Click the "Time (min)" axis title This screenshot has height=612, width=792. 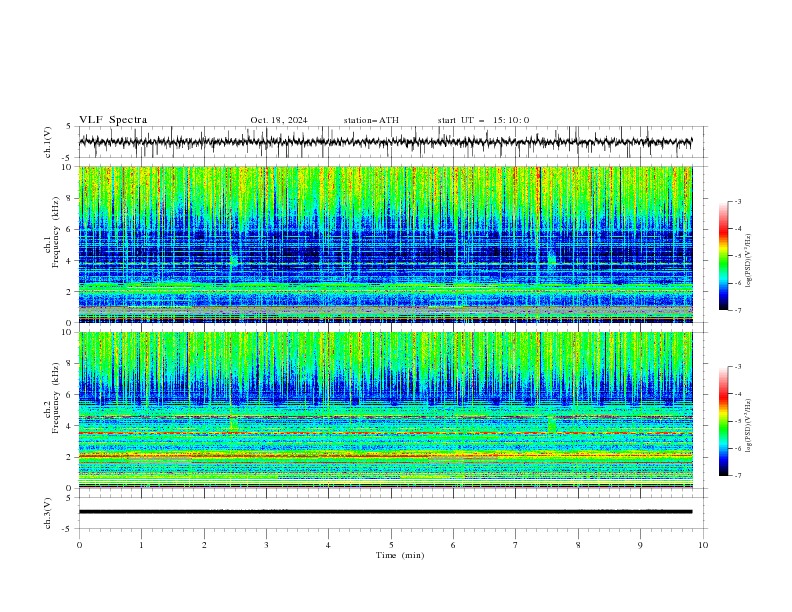(x=400, y=555)
